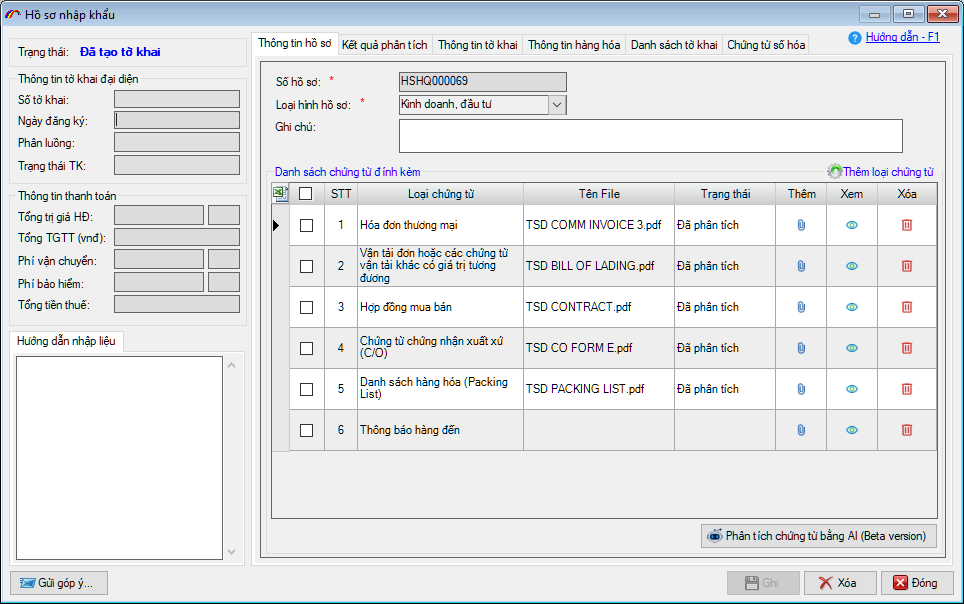
Task: Click the attach icon for Hóa đơn thương mại
Action: [801, 225]
